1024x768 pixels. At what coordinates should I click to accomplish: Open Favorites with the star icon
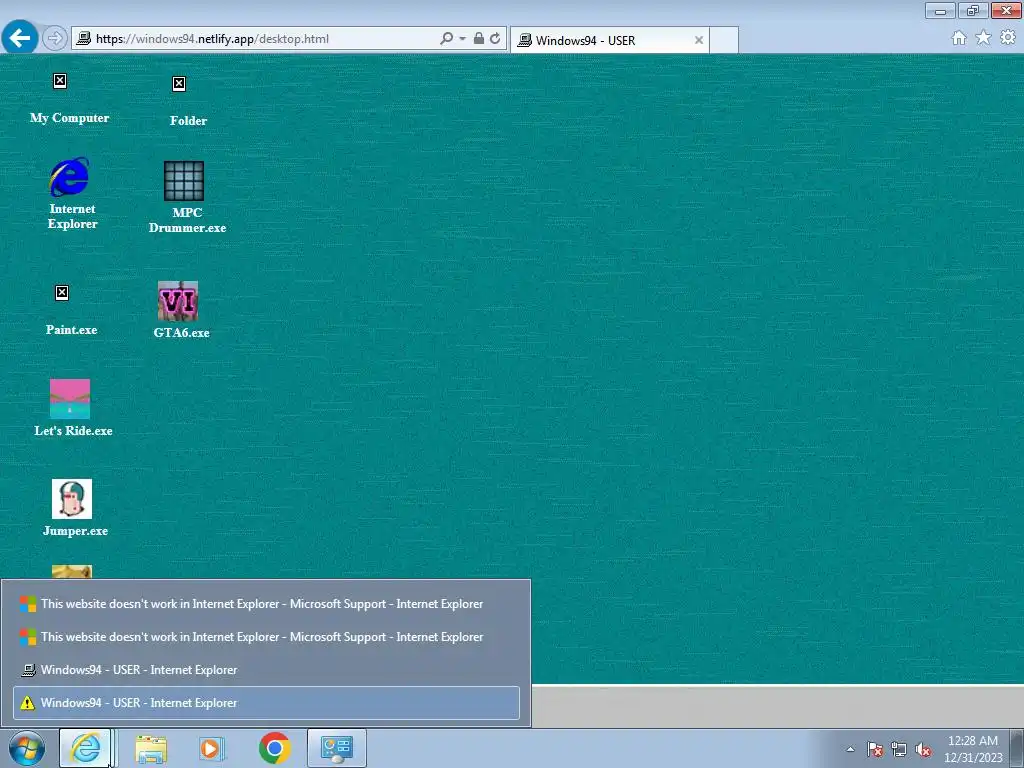[x=983, y=38]
